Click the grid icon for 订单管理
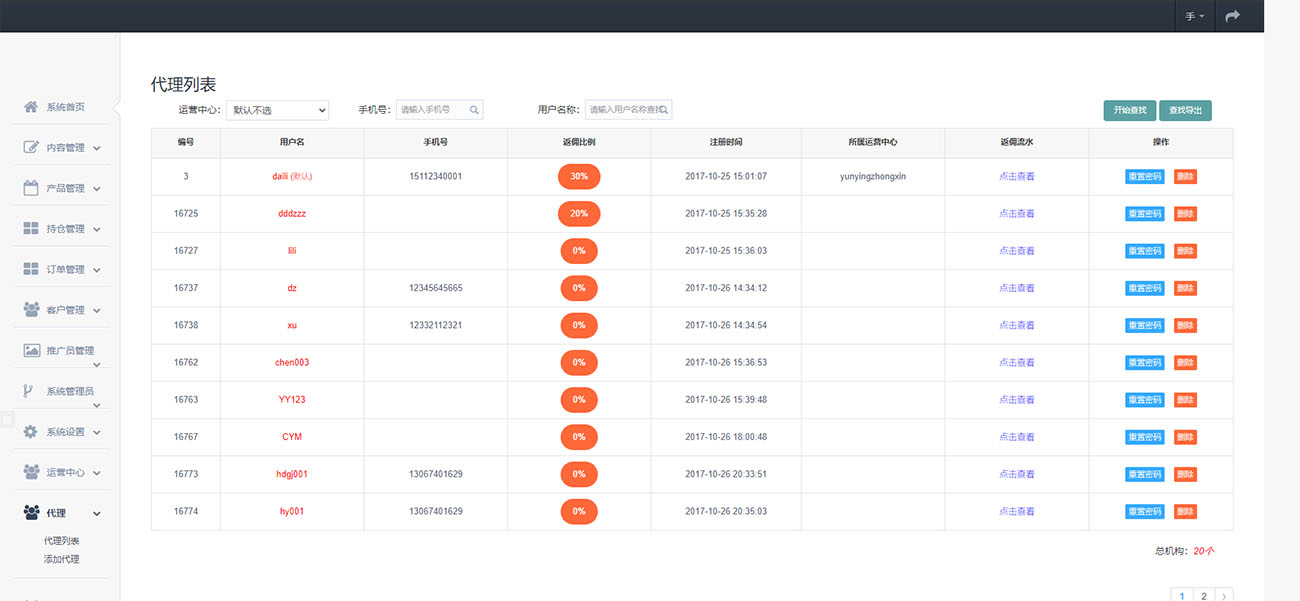Viewport: 1300px width, 601px height. [31, 269]
